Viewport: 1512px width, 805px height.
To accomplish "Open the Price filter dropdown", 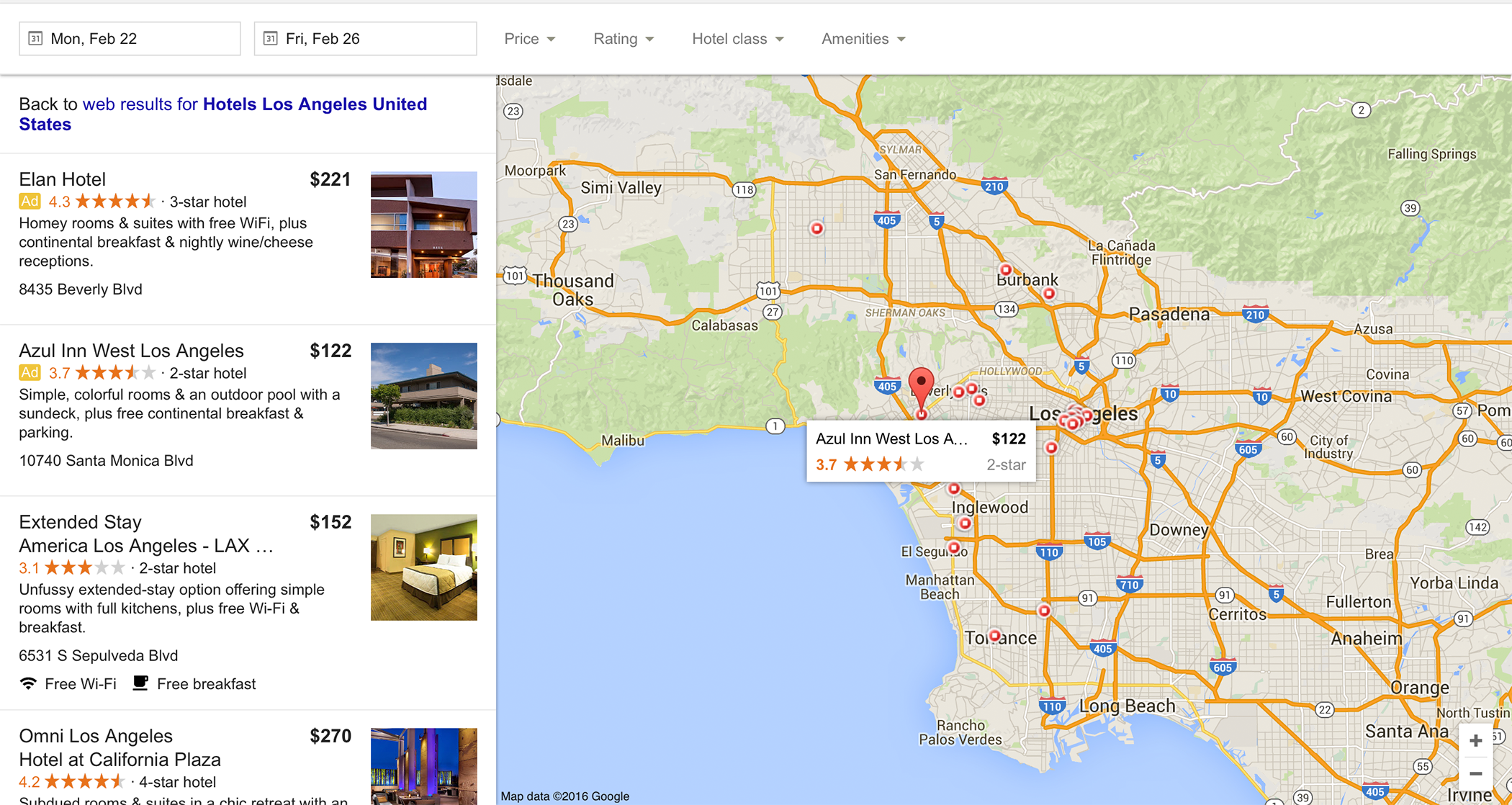I will (x=529, y=39).
